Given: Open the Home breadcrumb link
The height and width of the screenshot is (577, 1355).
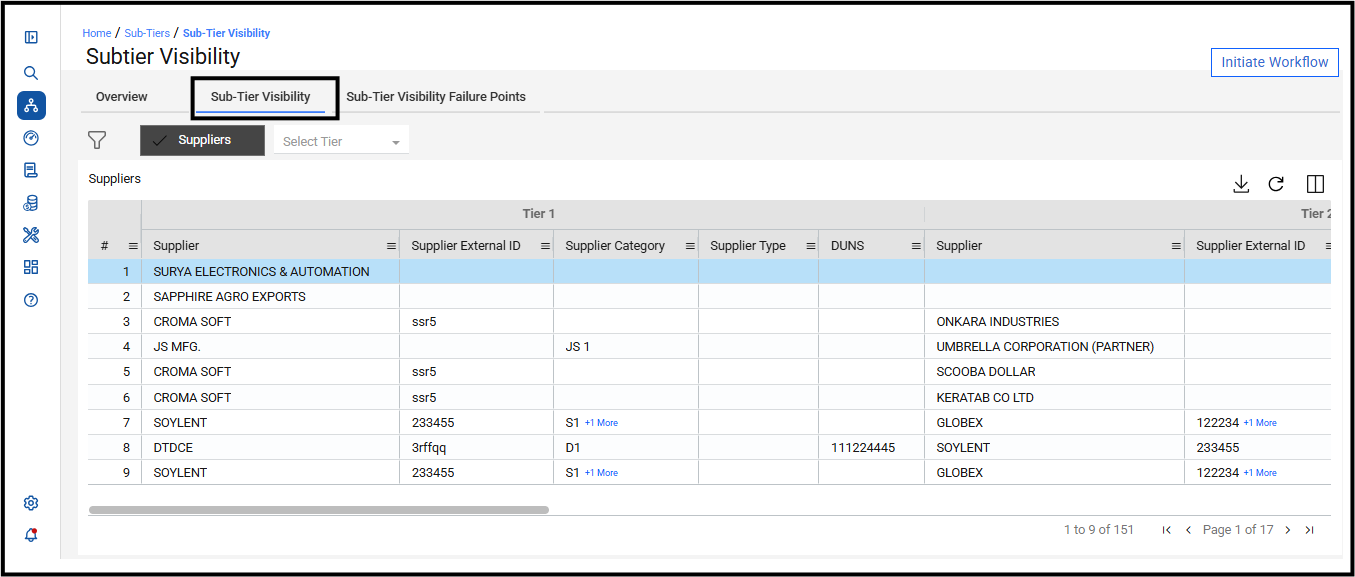Looking at the screenshot, I should (x=97, y=33).
